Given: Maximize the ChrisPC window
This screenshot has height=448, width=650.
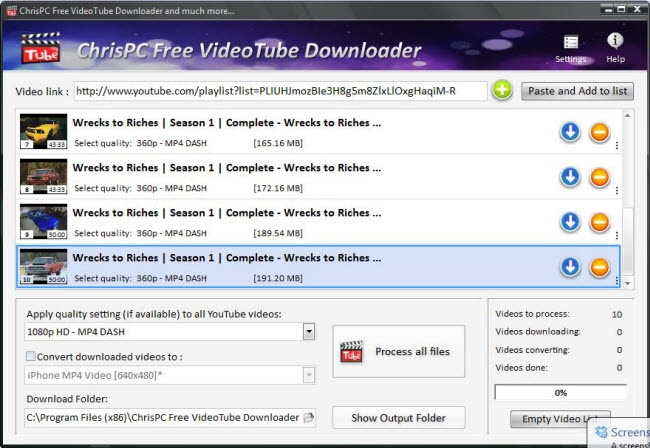Looking at the screenshot, I should (x=621, y=9).
